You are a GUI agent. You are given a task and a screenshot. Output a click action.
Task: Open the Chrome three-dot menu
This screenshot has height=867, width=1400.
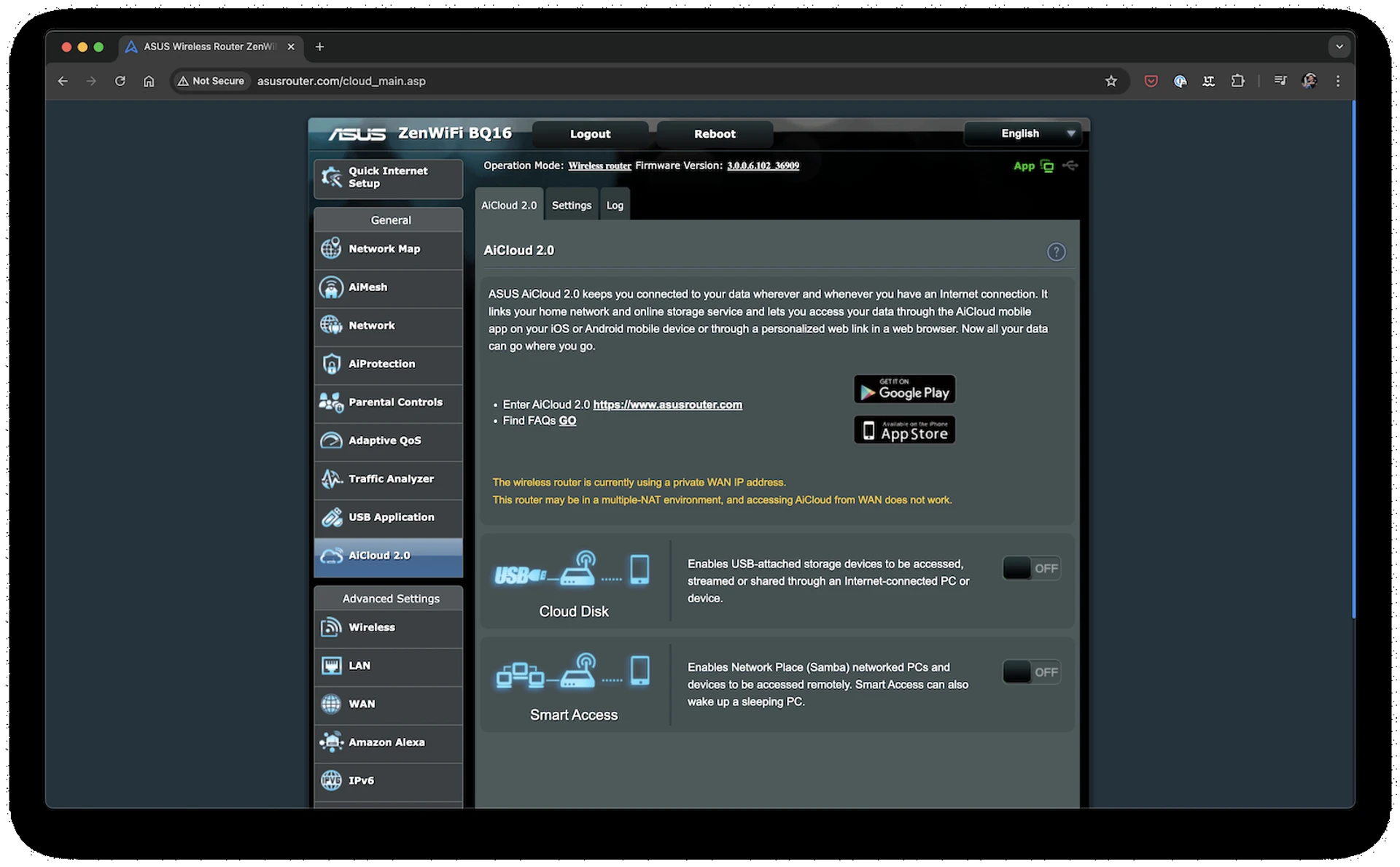[x=1337, y=81]
